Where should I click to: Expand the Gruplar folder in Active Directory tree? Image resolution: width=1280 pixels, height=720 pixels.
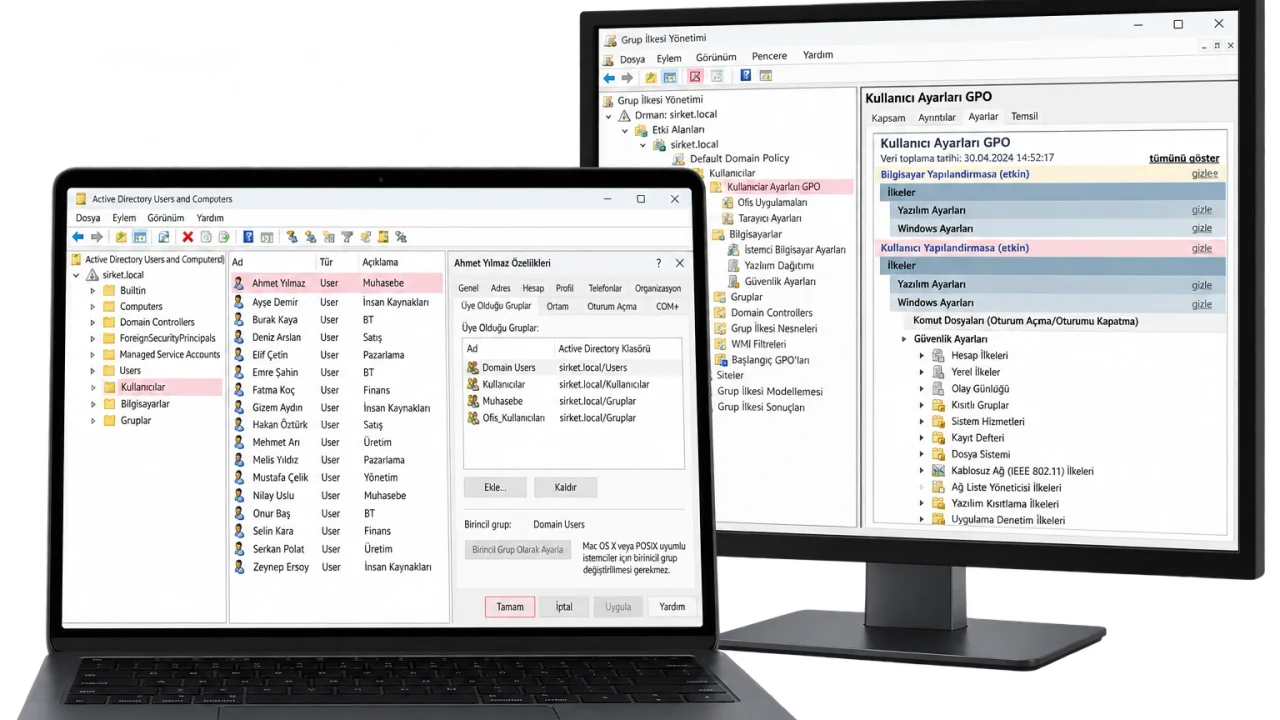click(93, 421)
